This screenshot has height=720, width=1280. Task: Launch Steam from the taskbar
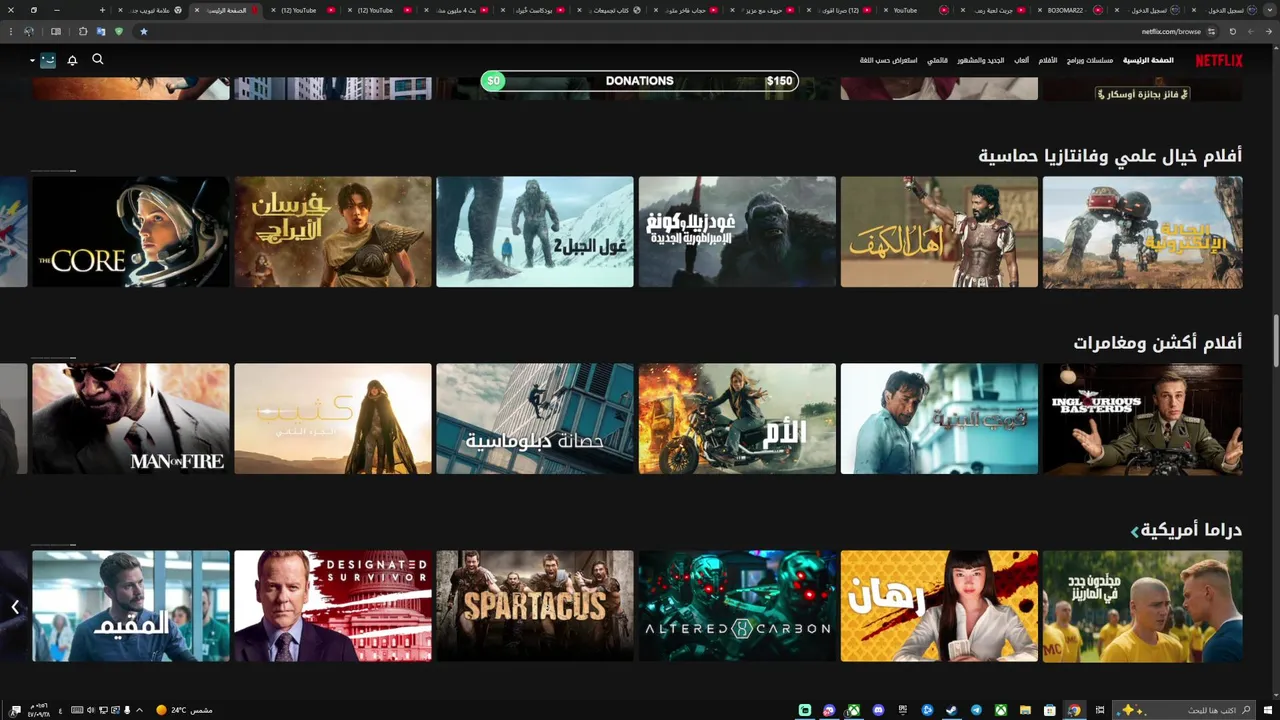[952, 710]
